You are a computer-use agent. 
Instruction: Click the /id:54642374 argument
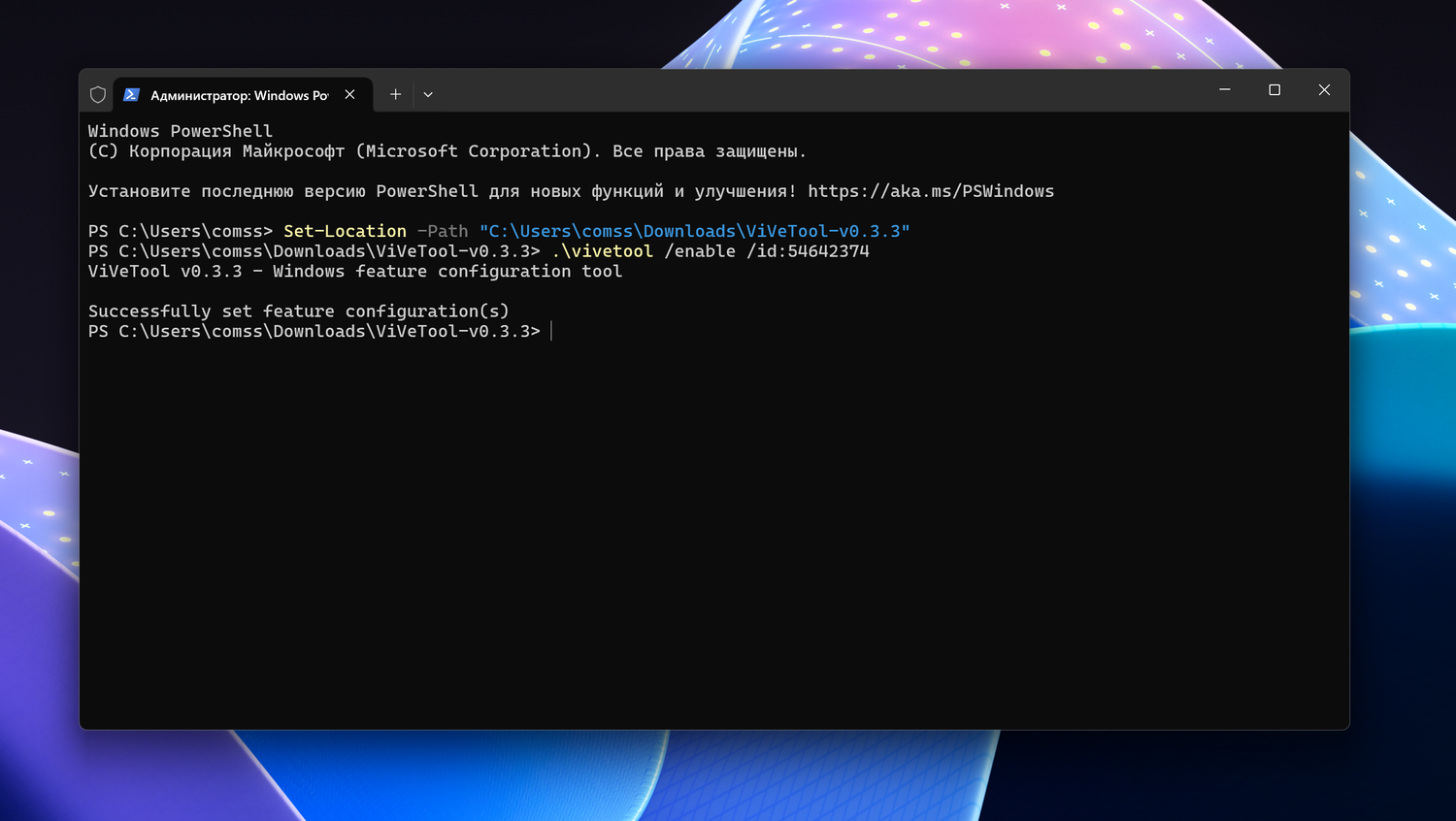pos(809,251)
